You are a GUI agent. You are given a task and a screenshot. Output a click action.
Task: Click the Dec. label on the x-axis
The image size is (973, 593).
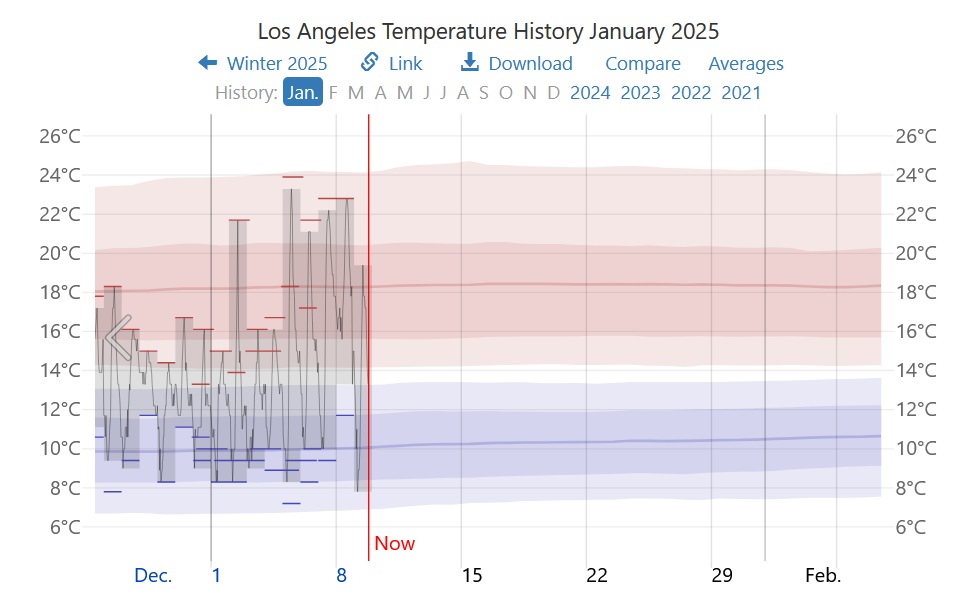tap(153, 575)
